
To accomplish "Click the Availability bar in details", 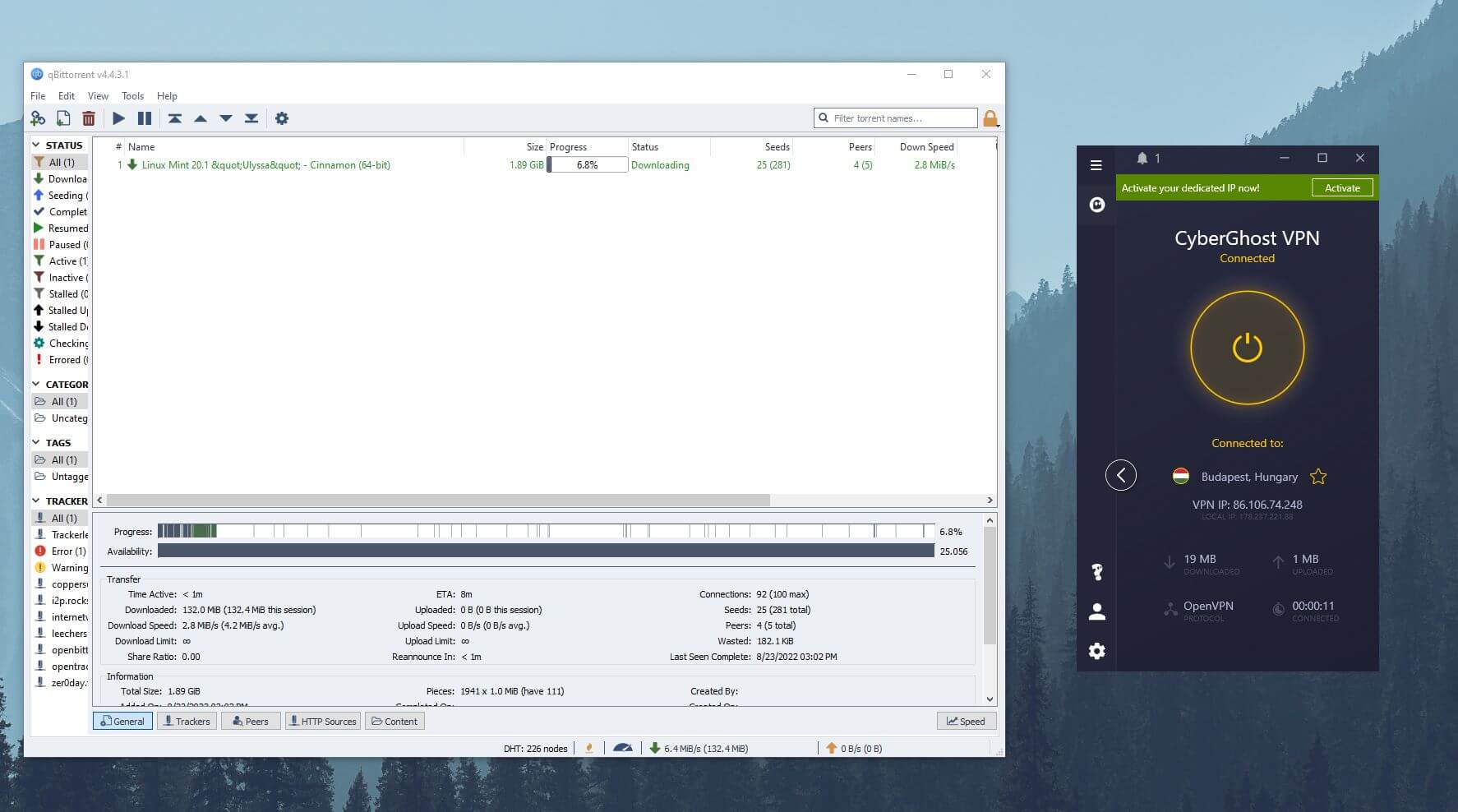I will (x=546, y=551).
